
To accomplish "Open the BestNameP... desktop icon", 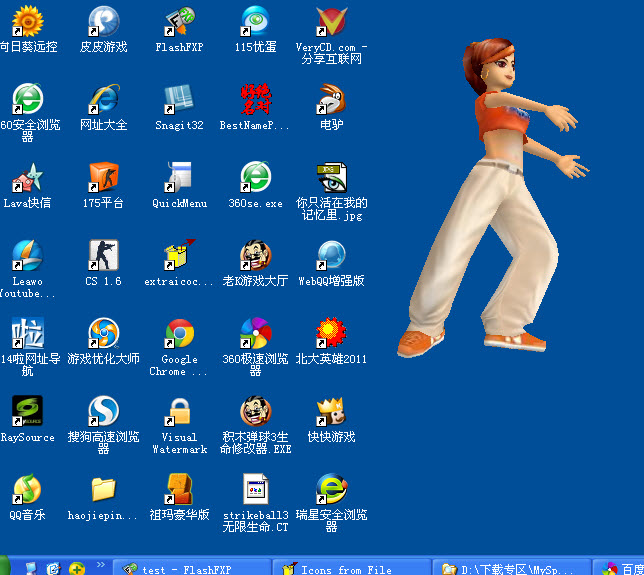I will click(x=255, y=100).
